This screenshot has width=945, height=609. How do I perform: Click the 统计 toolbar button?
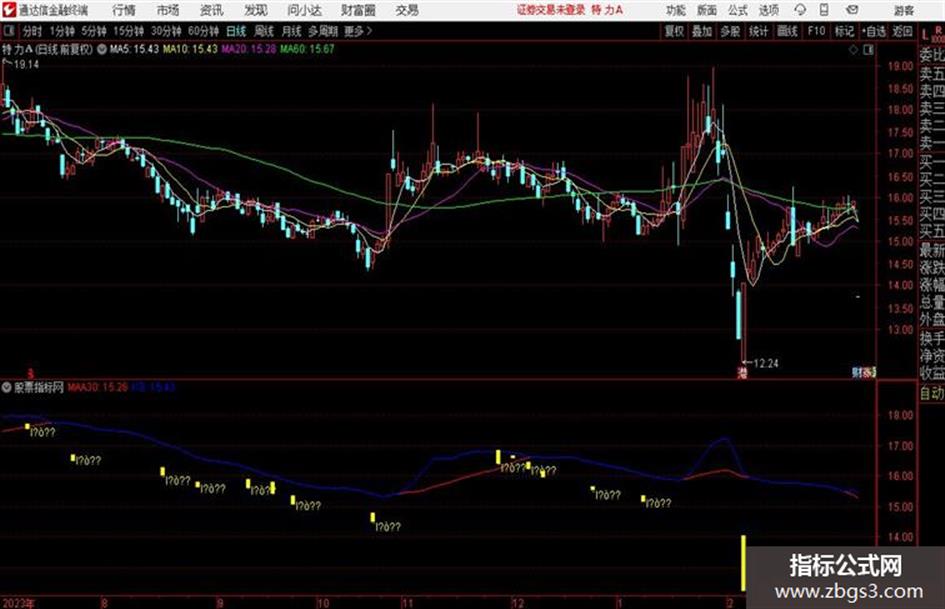coord(759,31)
